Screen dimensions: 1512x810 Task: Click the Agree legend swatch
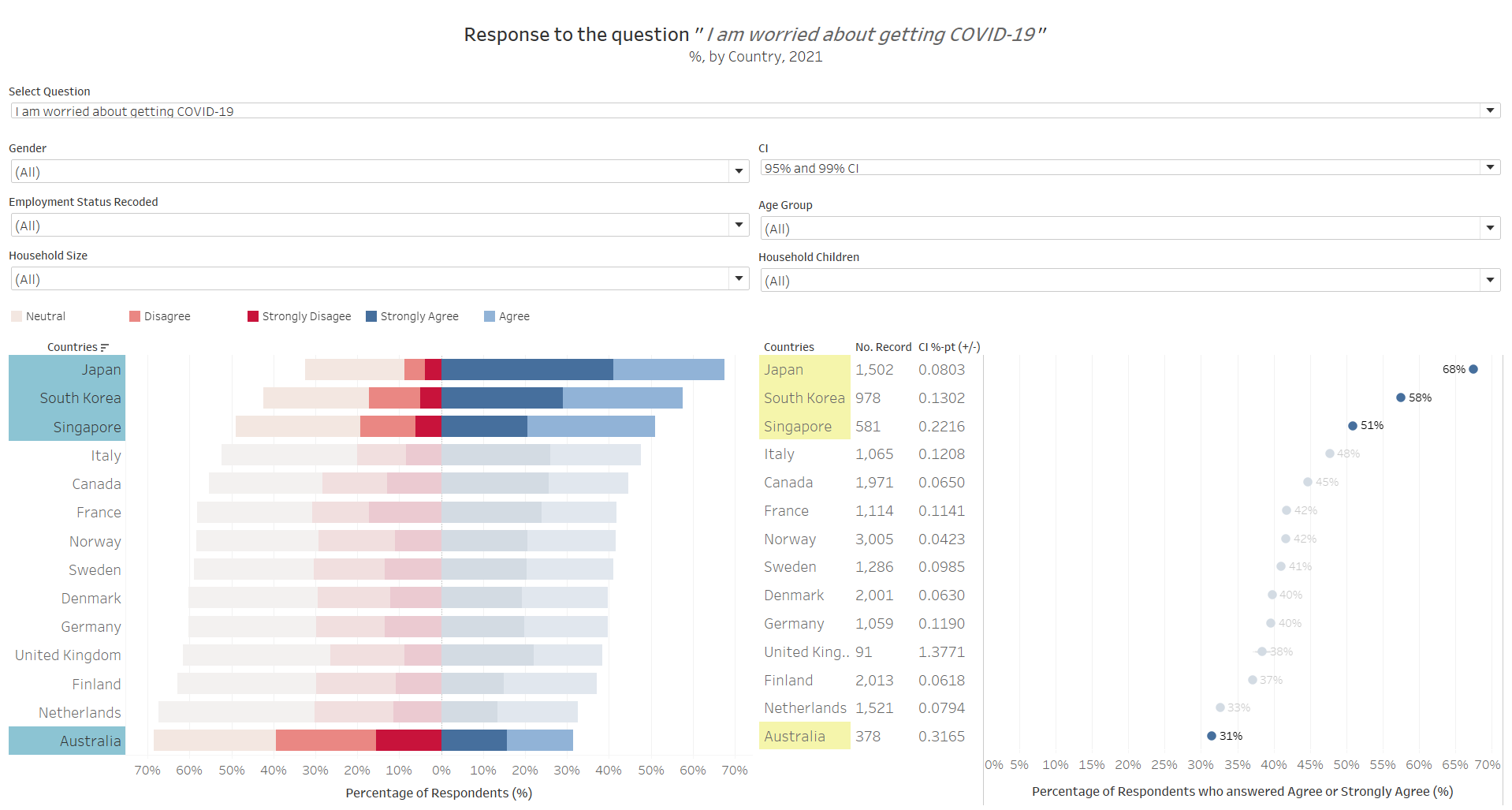pyautogui.click(x=490, y=316)
